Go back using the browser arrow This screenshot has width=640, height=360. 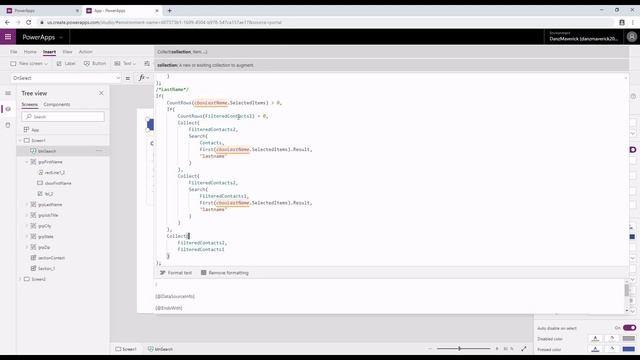tap(7, 22)
